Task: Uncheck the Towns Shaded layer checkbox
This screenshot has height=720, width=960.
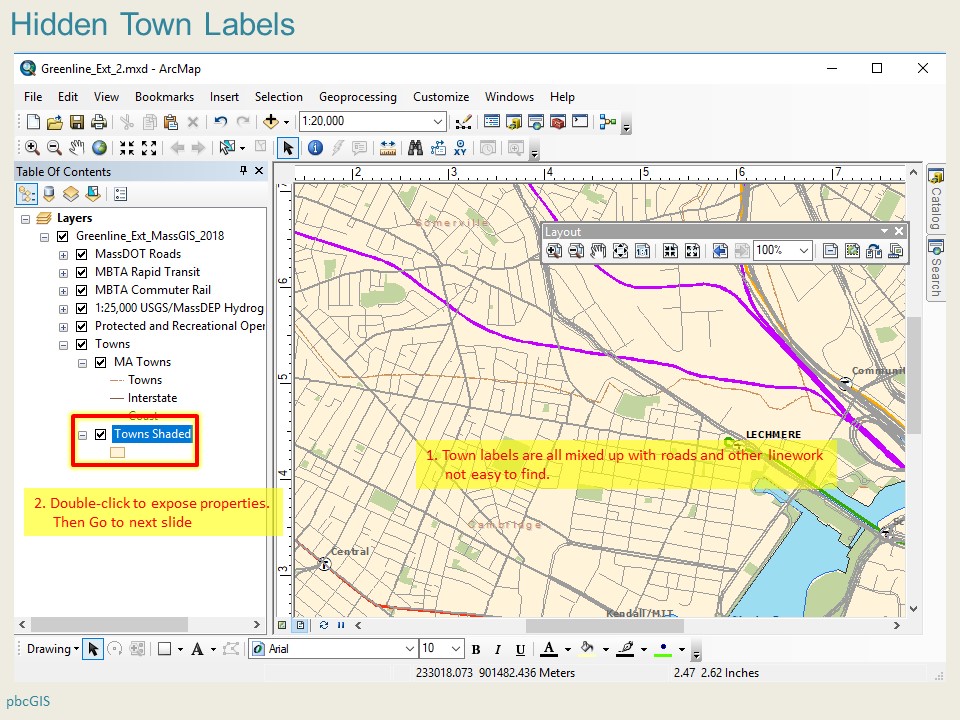Action: pyautogui.click(x=101, y=435)
